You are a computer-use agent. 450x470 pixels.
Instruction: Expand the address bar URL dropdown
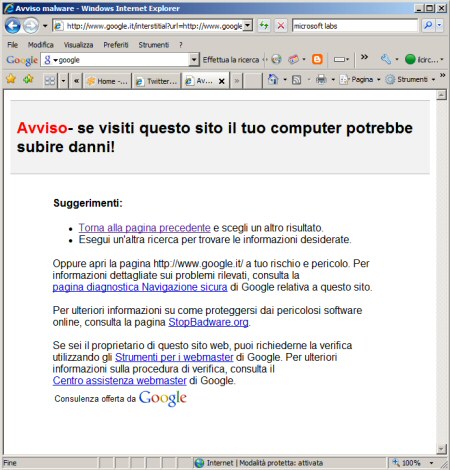click(248, 25)
